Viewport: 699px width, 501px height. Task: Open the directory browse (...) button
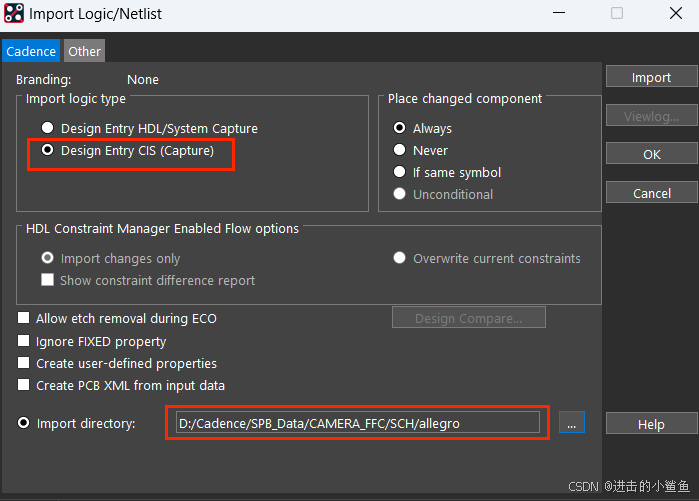[x=572, y=422]
